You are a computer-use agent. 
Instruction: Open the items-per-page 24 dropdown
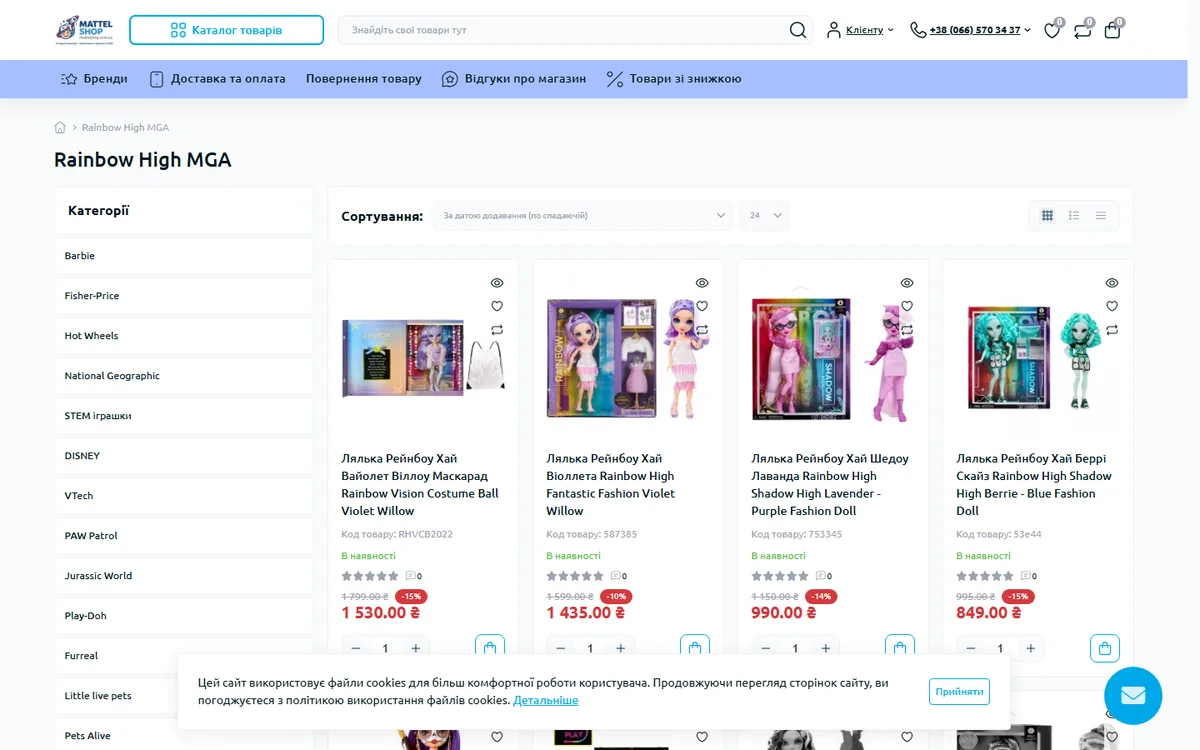coord(764,215)
